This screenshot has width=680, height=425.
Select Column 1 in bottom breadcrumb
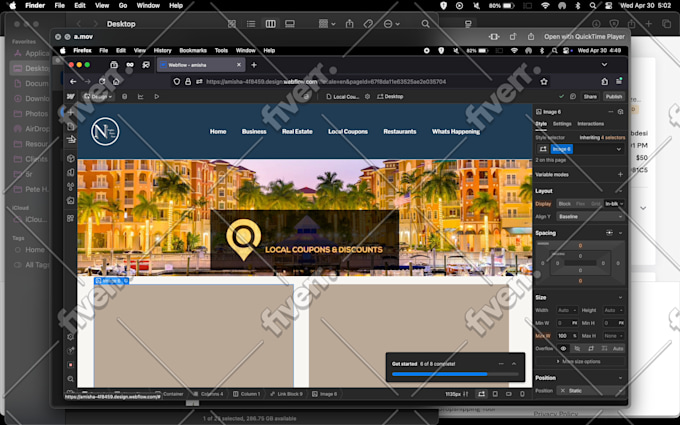click(247, 394)
